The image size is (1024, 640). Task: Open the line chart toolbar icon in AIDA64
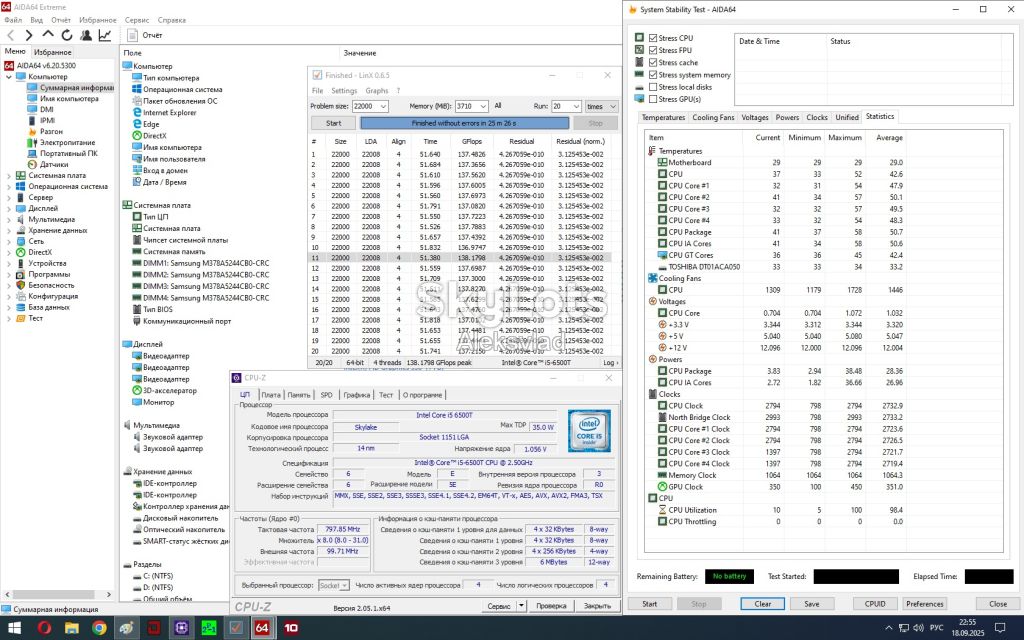[x=104, y=35]
